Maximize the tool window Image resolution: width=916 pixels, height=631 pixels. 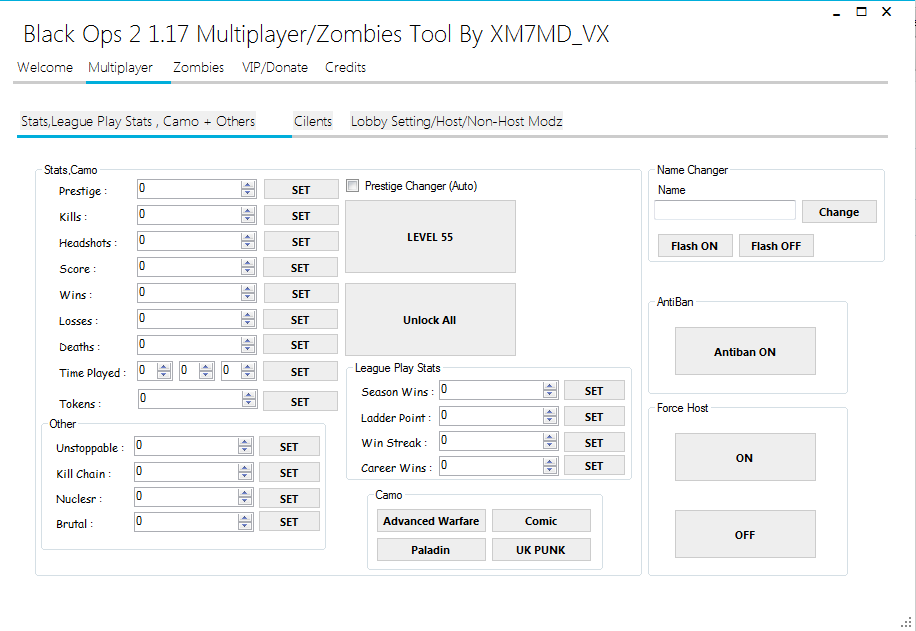pyautogui.click(x=861, y=11)
